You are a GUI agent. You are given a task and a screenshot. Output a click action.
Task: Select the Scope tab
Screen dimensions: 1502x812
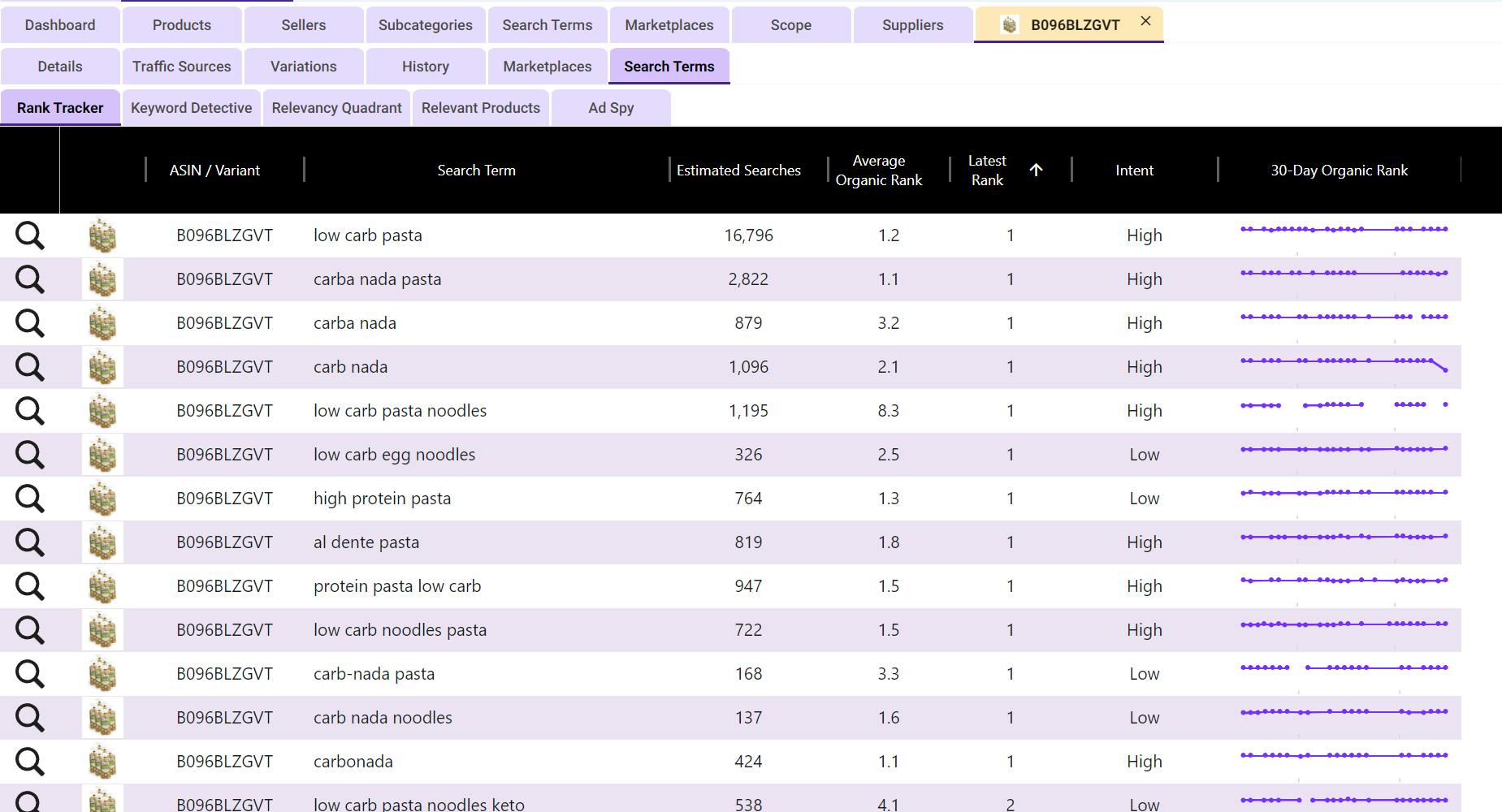point(791,25)
